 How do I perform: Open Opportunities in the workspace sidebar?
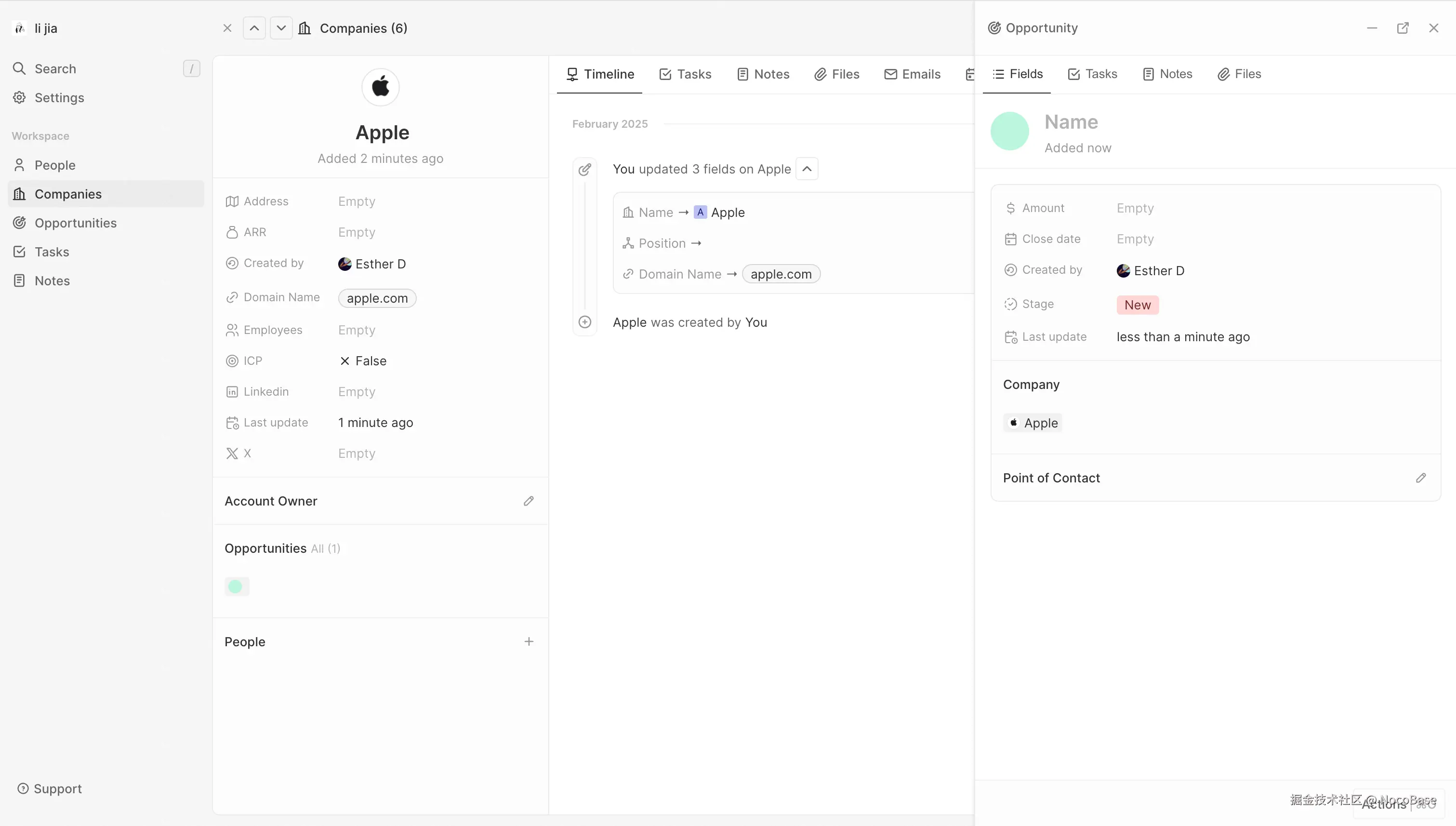click(106, 223)
